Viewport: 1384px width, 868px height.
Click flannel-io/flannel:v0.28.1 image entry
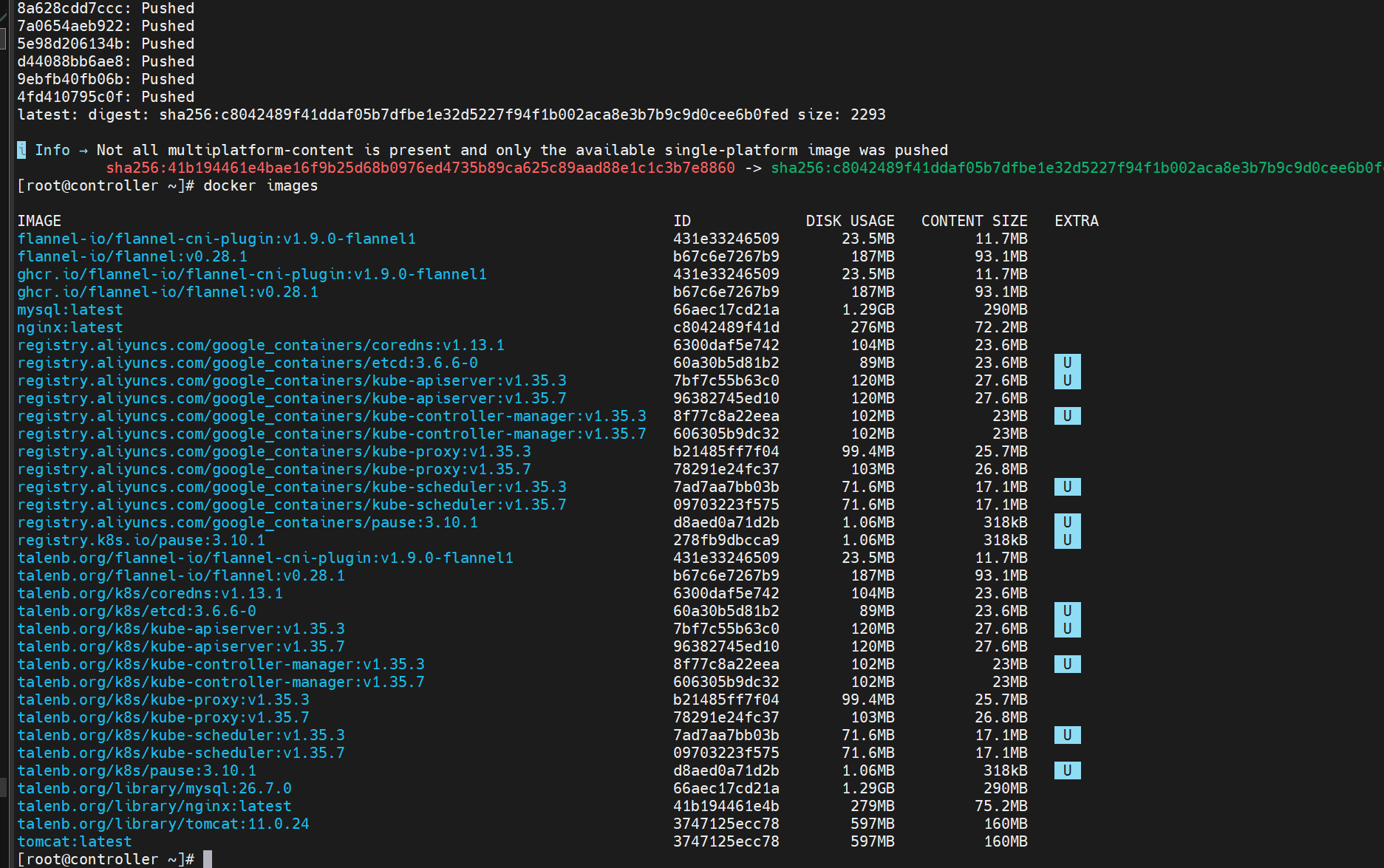[132, 256]
